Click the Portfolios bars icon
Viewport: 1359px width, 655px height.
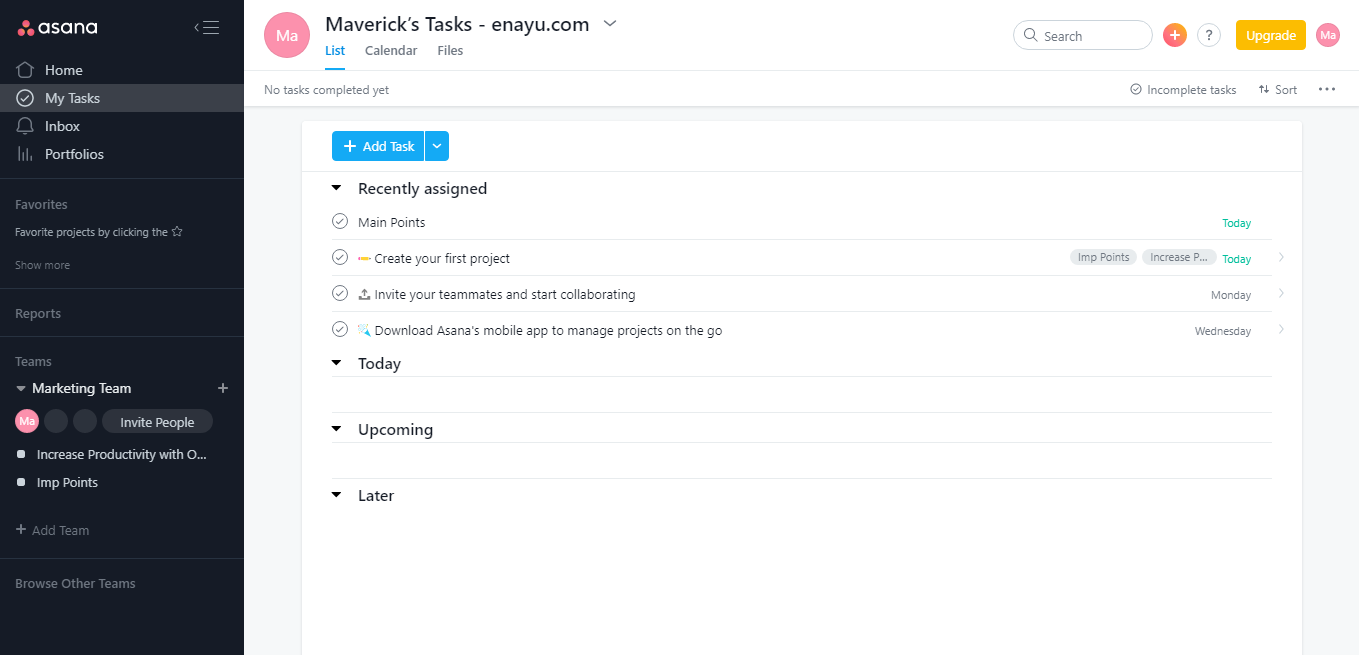pos(25,154)
